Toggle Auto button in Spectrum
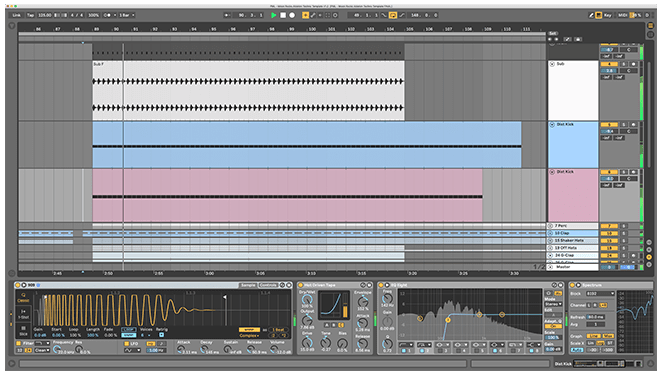 click(576, 350)
